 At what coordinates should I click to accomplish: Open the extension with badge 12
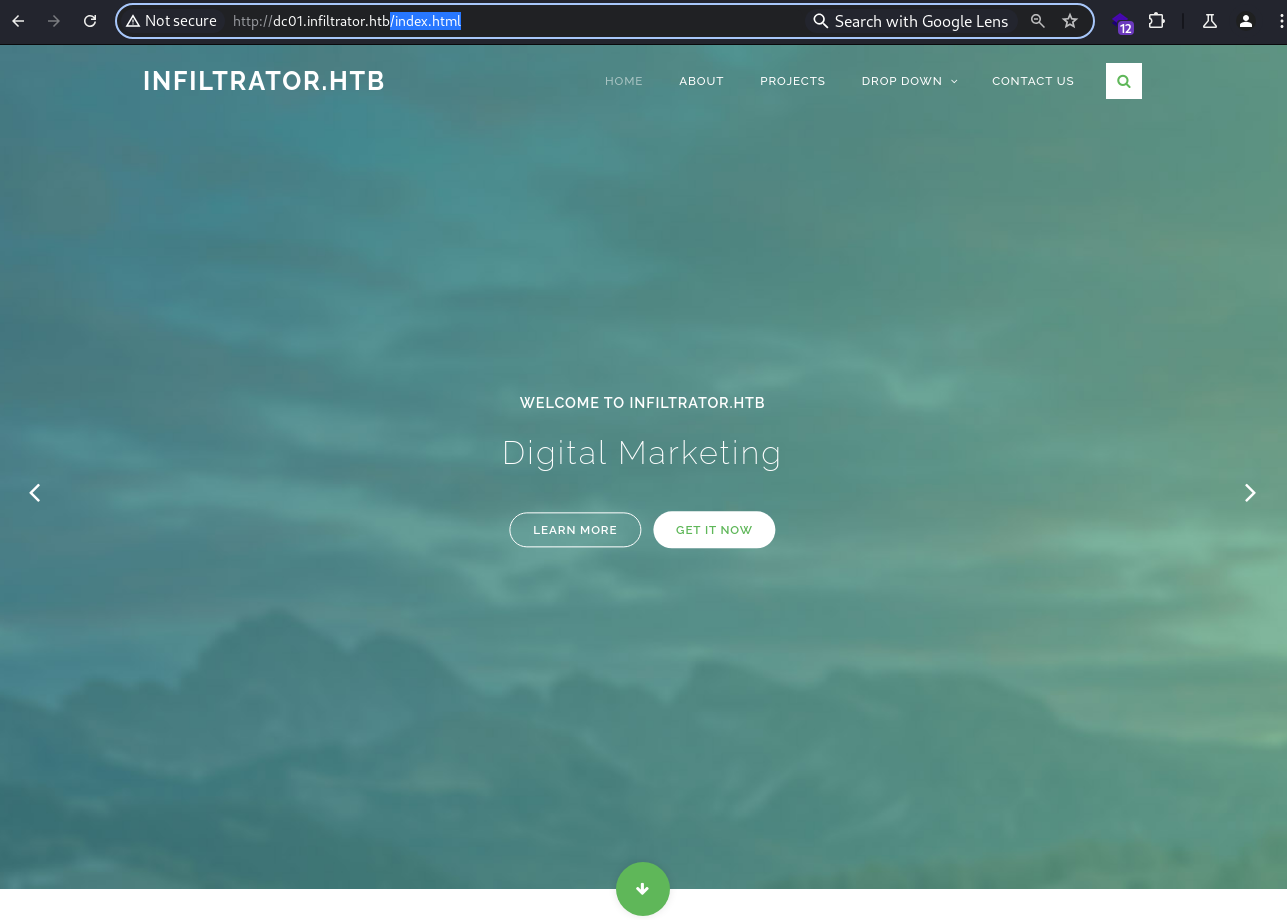point(1123,23)
